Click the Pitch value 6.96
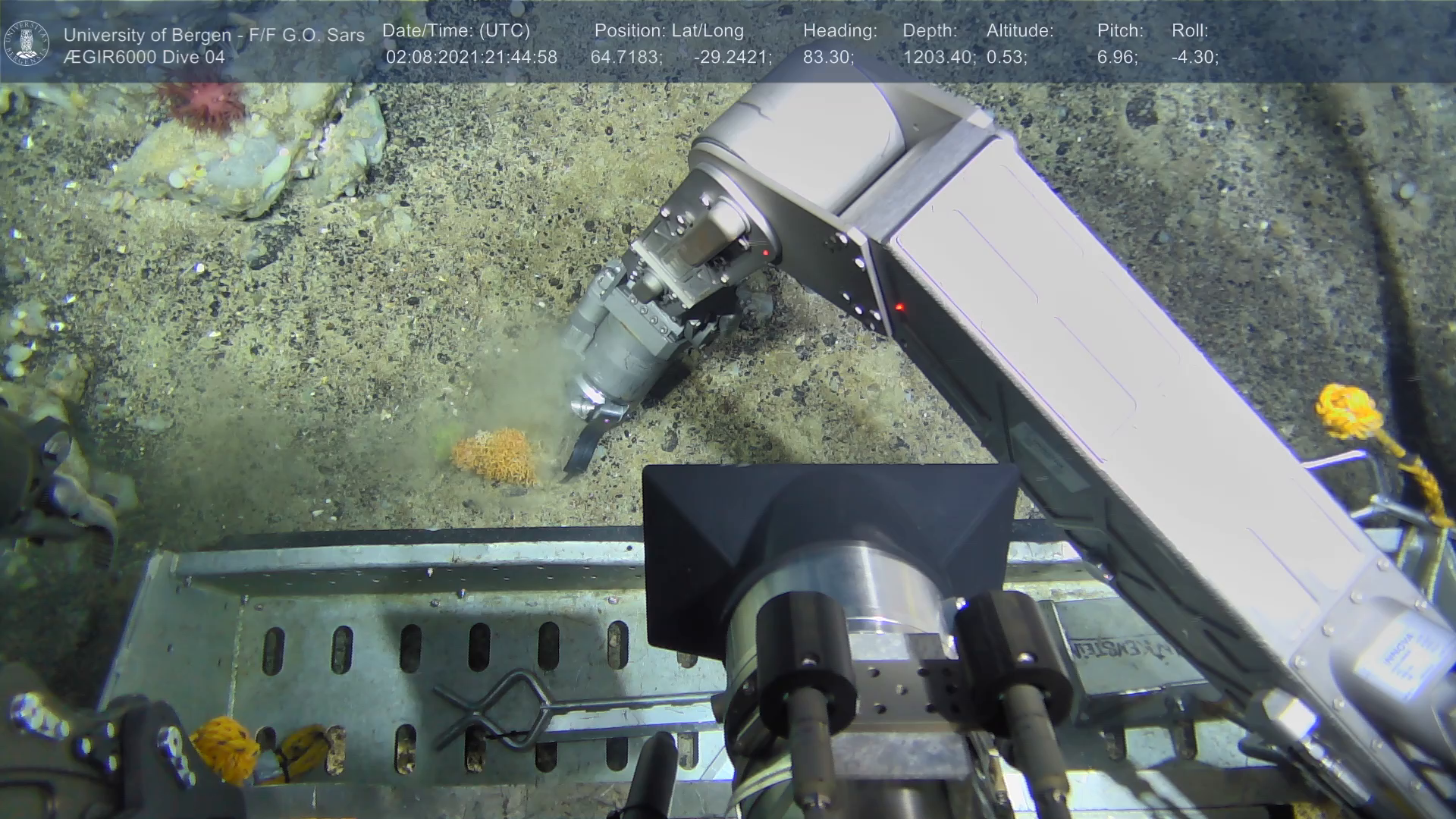This screenshot has height=819, width=1456. [x=1117, y=57]
